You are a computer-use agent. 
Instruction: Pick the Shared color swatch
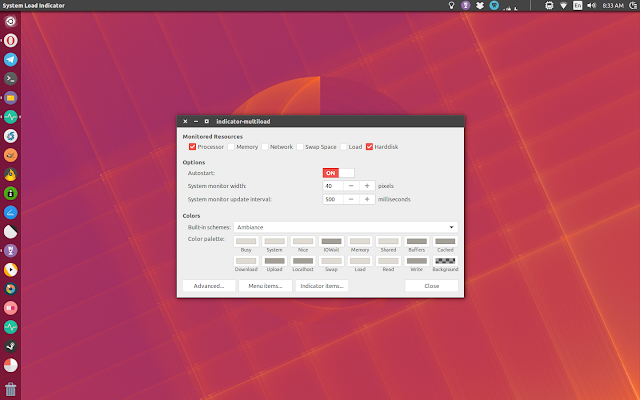coord(388,241)
